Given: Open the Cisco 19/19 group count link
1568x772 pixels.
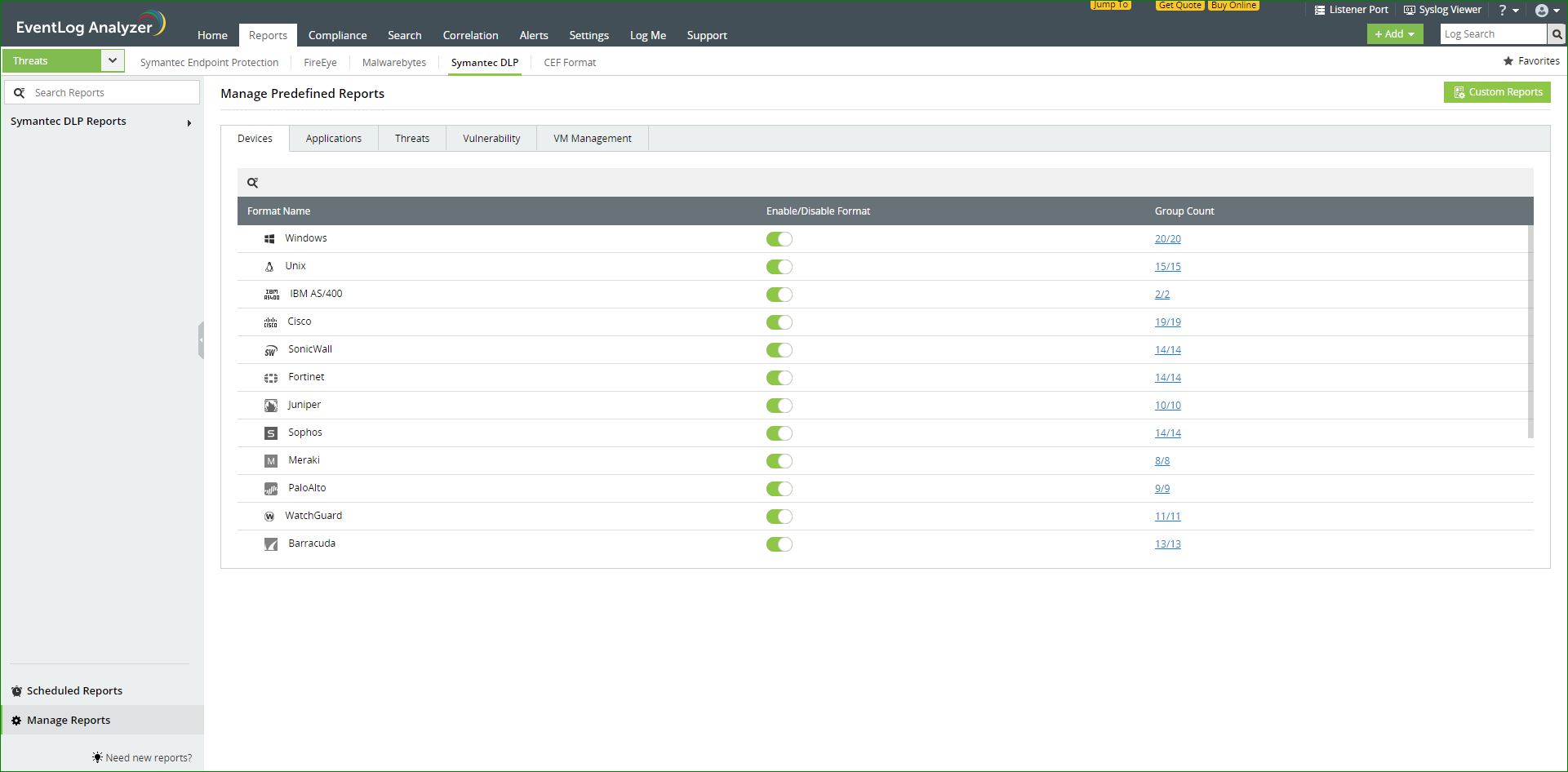Looking at the screenshot, I should pos(1168,322).
